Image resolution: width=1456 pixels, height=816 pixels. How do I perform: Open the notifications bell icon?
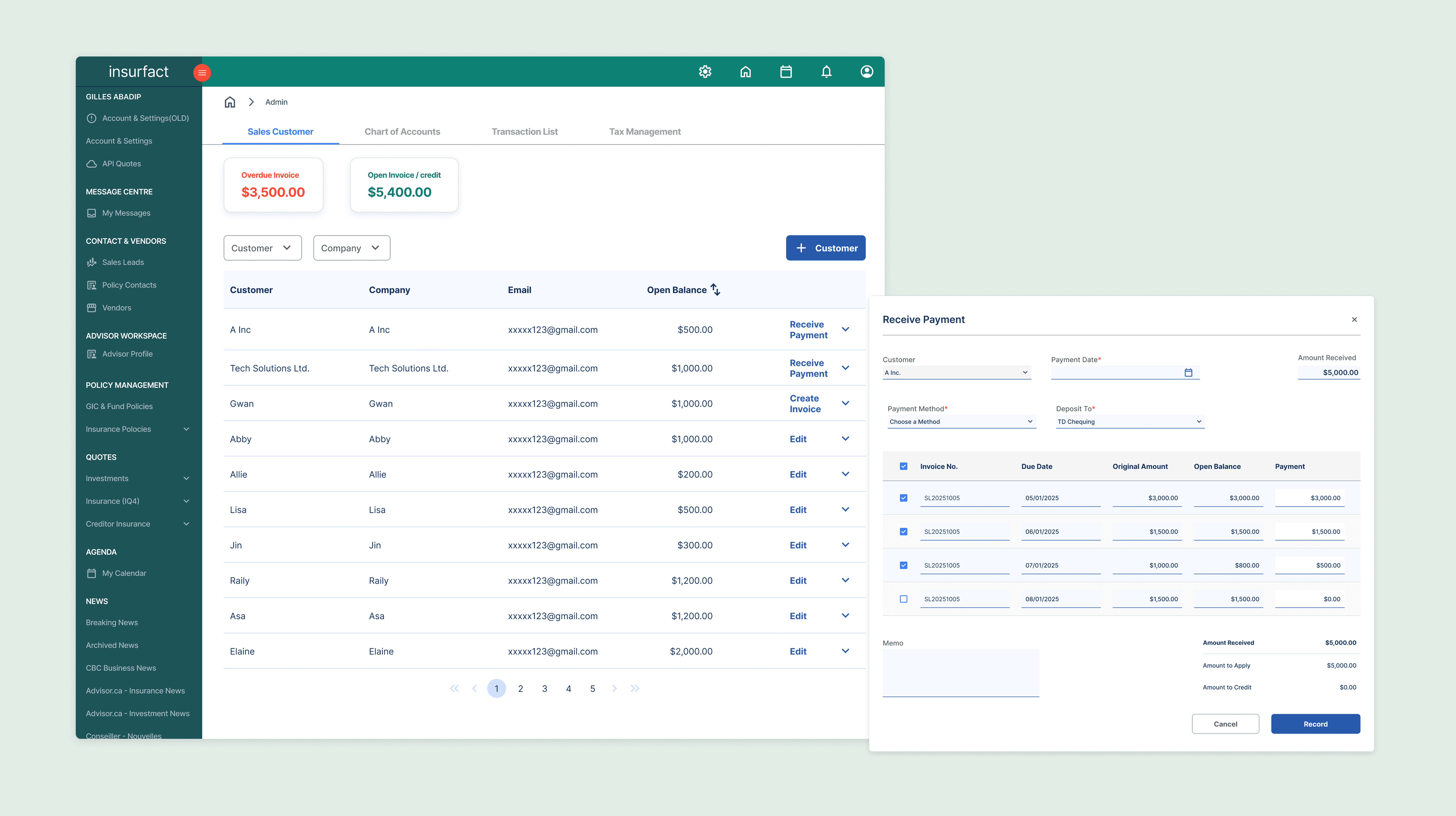[826, 72]
